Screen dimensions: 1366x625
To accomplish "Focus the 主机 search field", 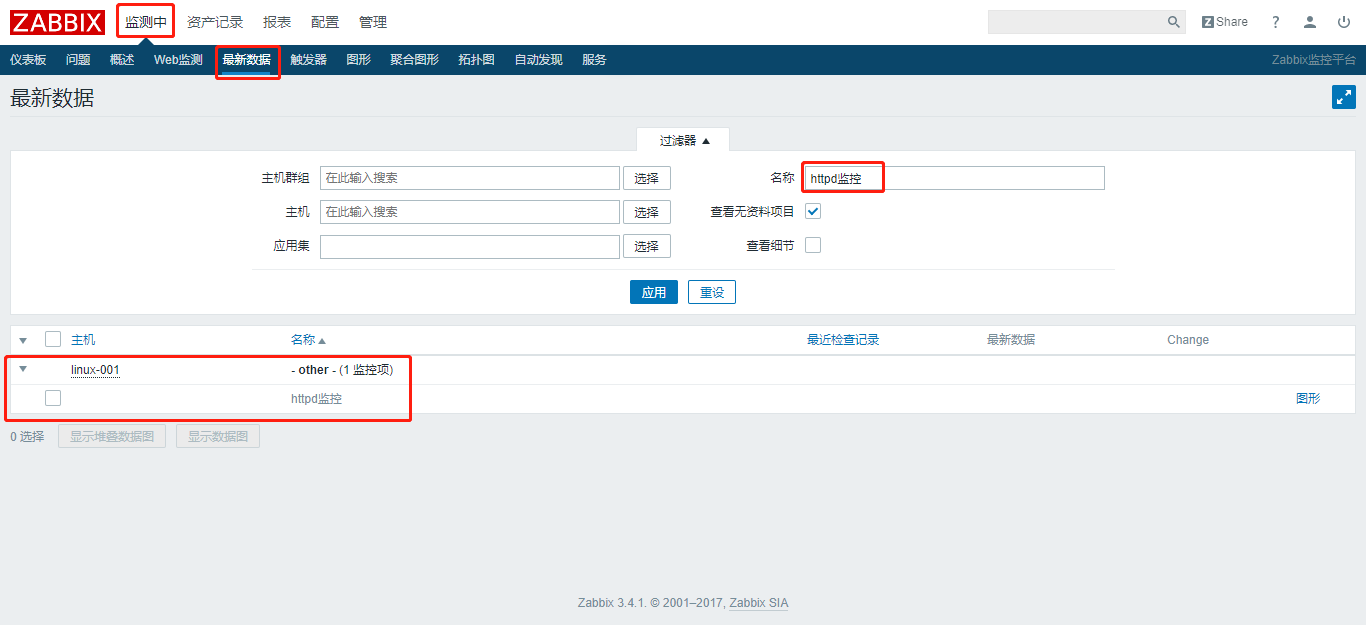I will (470, 212).
